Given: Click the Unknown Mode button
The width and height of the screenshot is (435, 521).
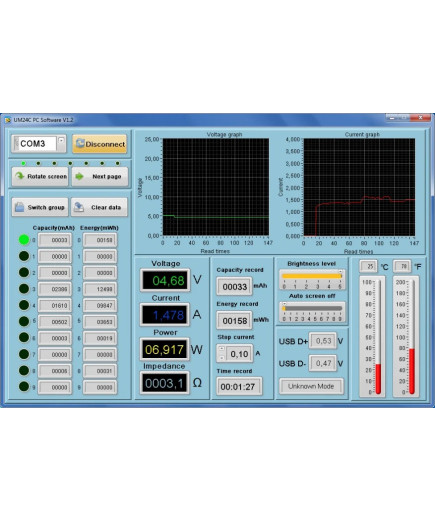Looking at the screenshot, I should coord(311,386).
